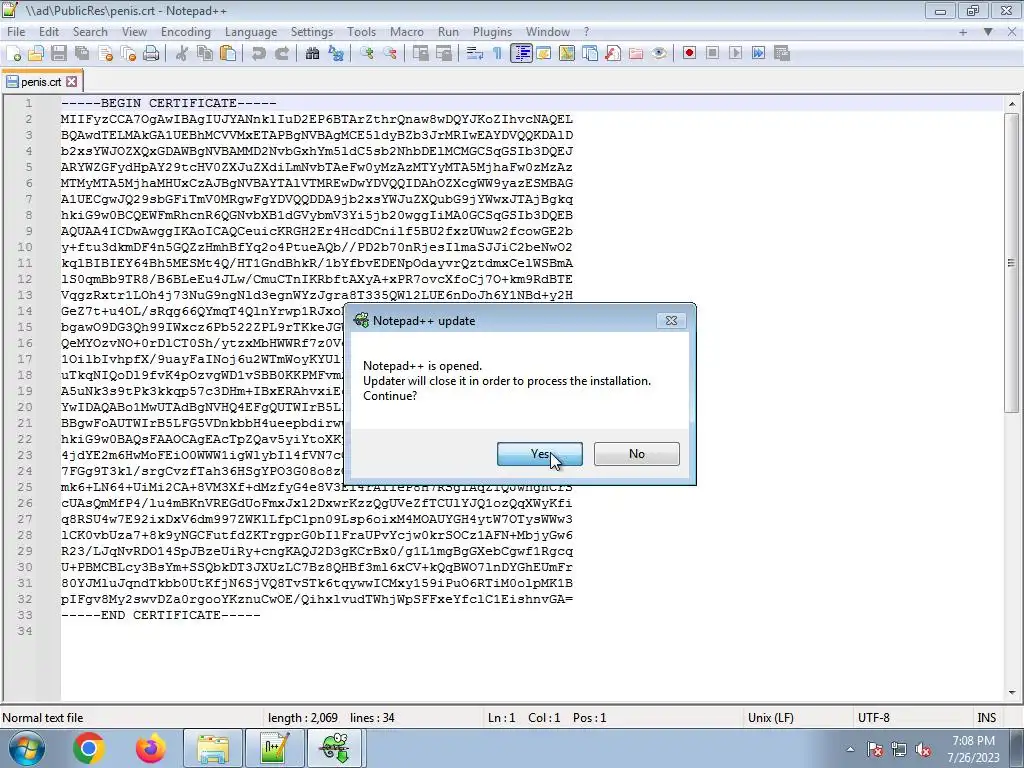The image size is (1024, 768).
Task: Click the Save floppy disk icon
Action: (x=59, y=54)
